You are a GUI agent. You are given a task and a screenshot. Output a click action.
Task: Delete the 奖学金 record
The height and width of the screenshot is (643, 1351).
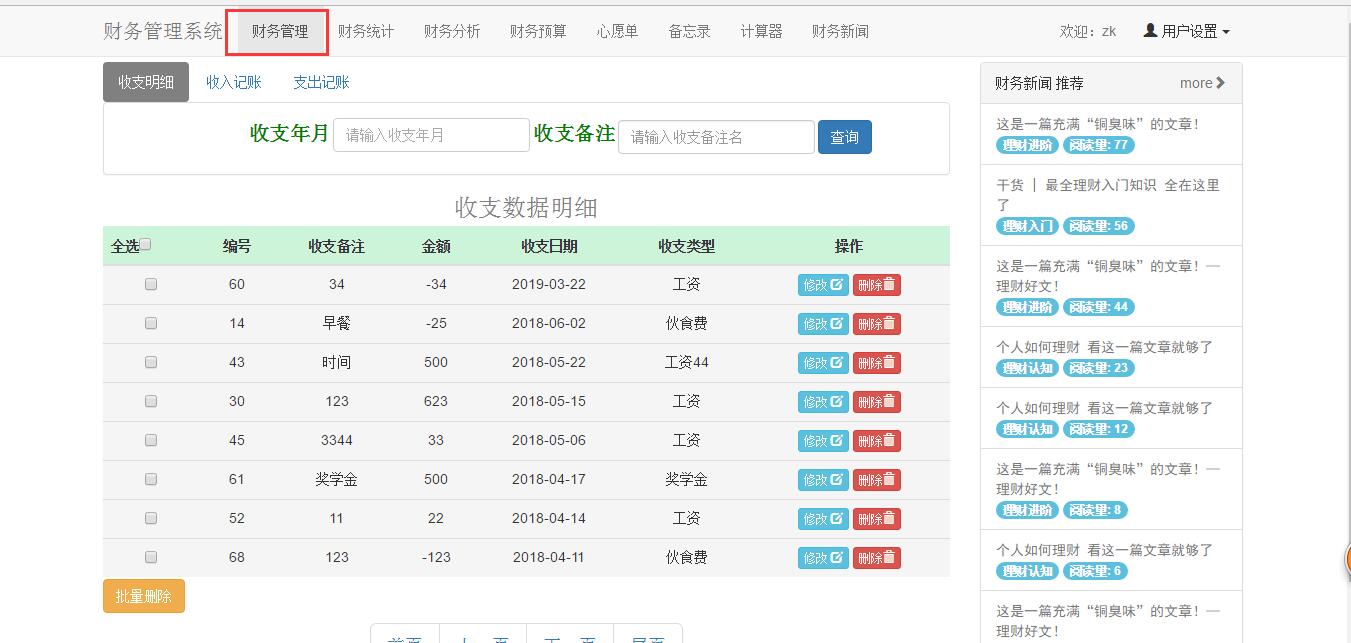coord(876,480)
